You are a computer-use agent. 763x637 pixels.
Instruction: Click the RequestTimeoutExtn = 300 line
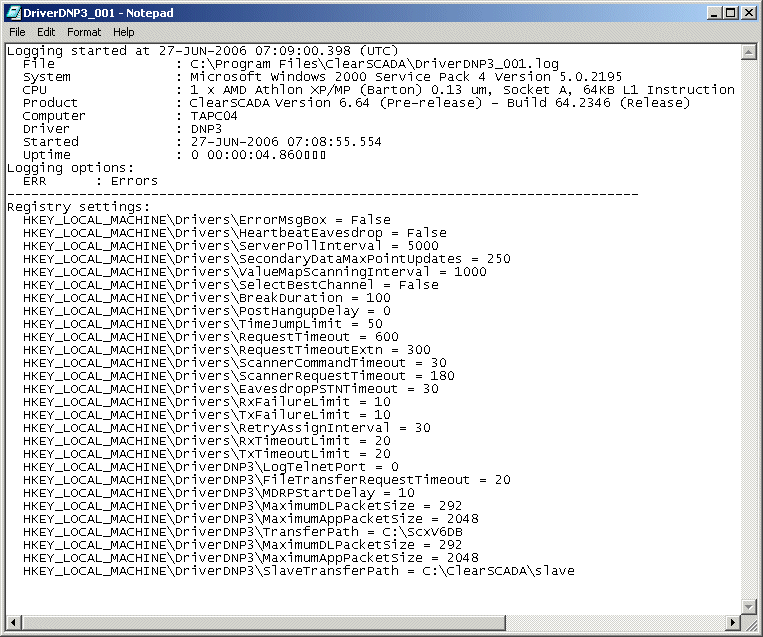(226, 350)
